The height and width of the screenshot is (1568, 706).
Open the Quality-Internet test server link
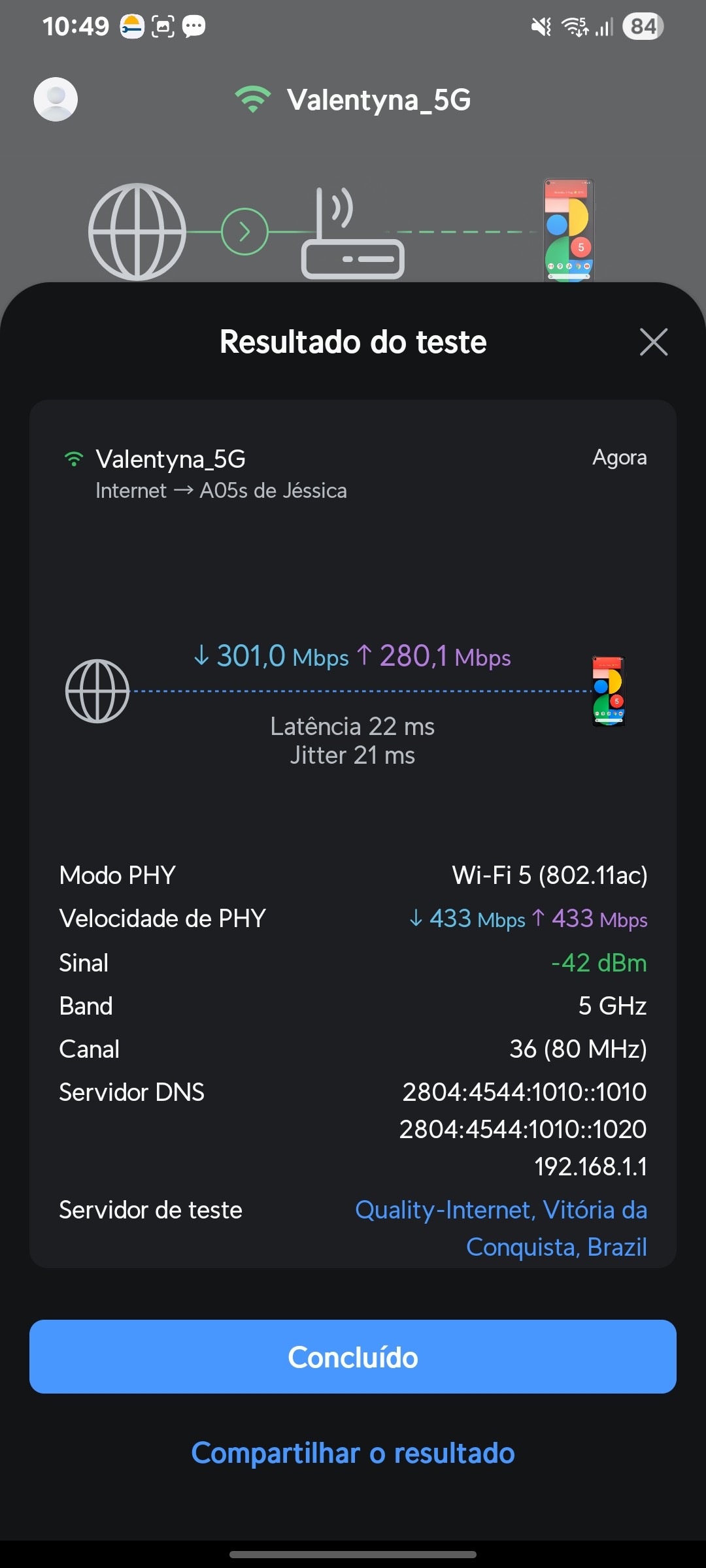click(x=501, y=1228)
